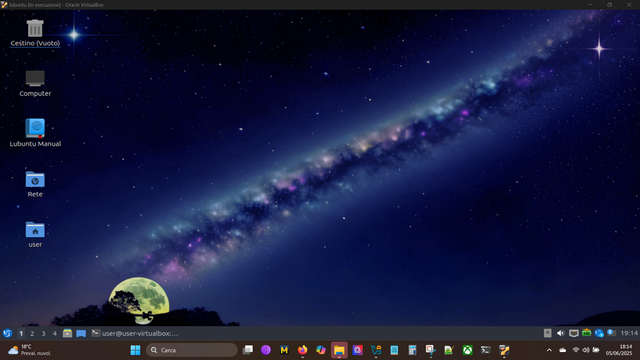Click the Cerca search field in Windows taskbar
640x360 pixels.
(x=192, y=350)
